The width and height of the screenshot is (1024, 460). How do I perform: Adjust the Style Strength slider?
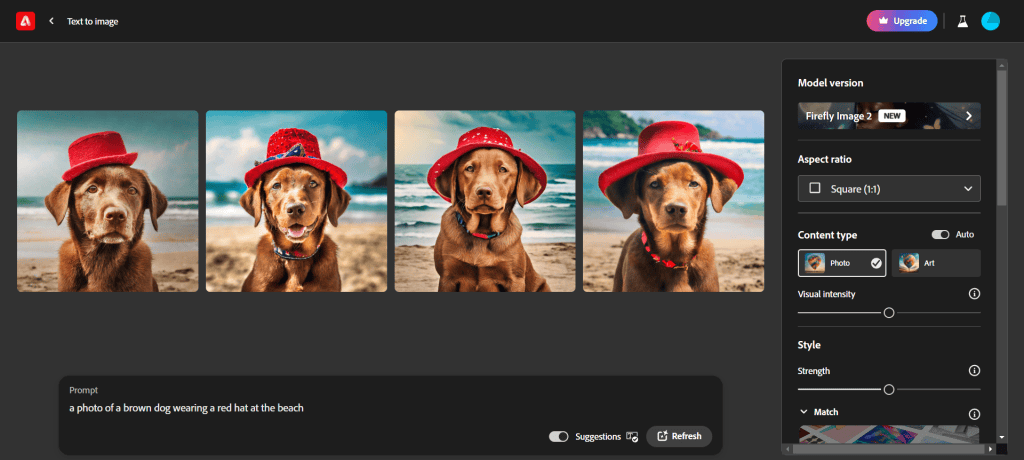coord(889,389)
